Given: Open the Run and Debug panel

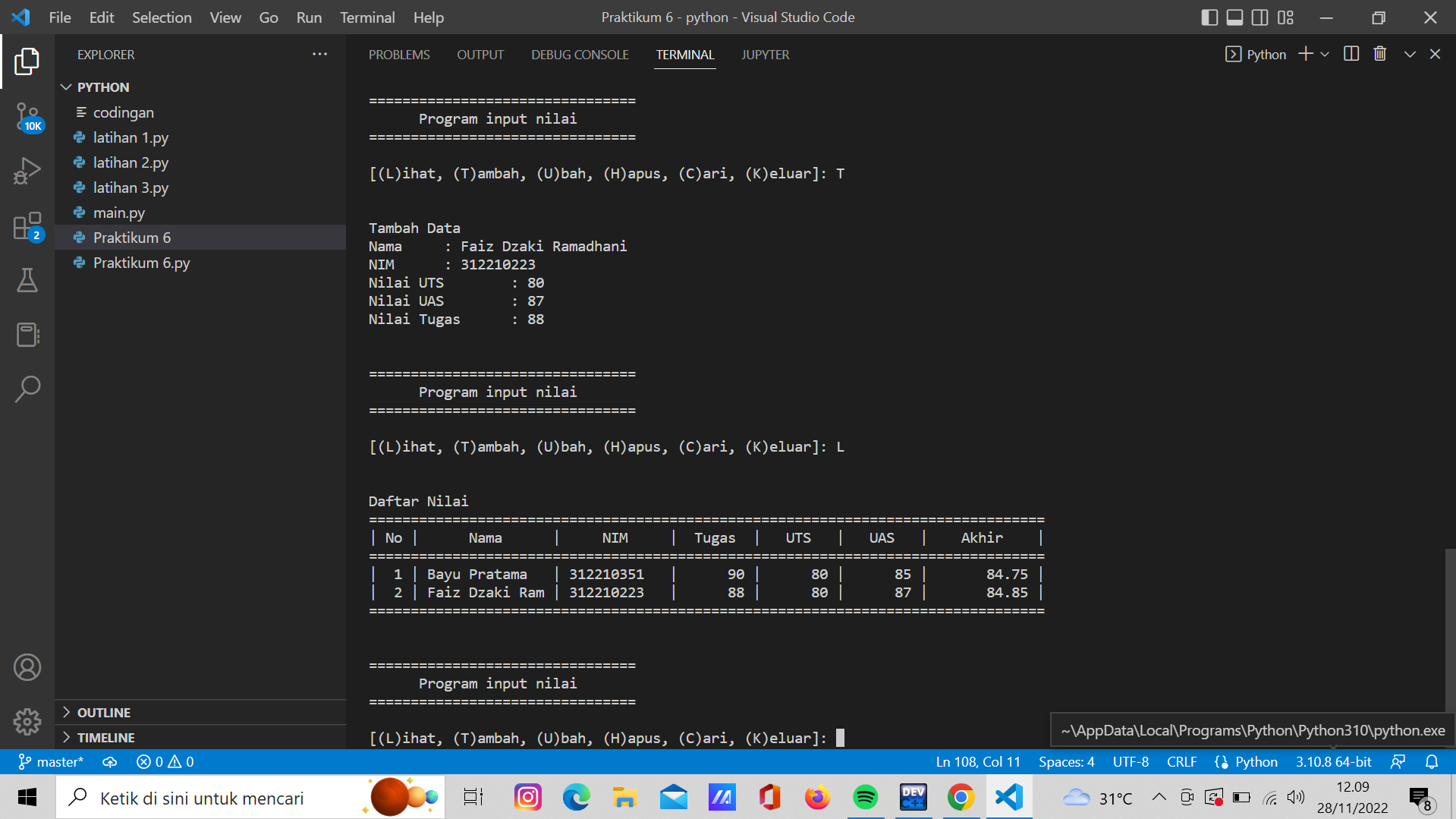Looking at the screenshot, I should [x=27, y=170].
